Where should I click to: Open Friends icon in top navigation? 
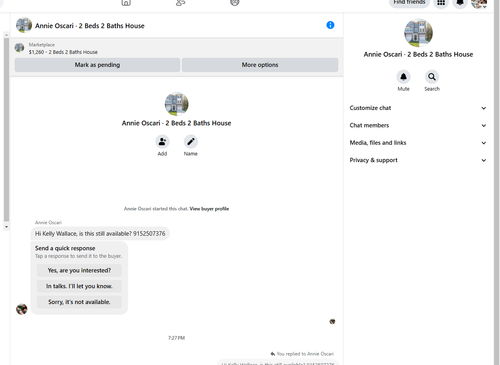[x=180, y=3]
